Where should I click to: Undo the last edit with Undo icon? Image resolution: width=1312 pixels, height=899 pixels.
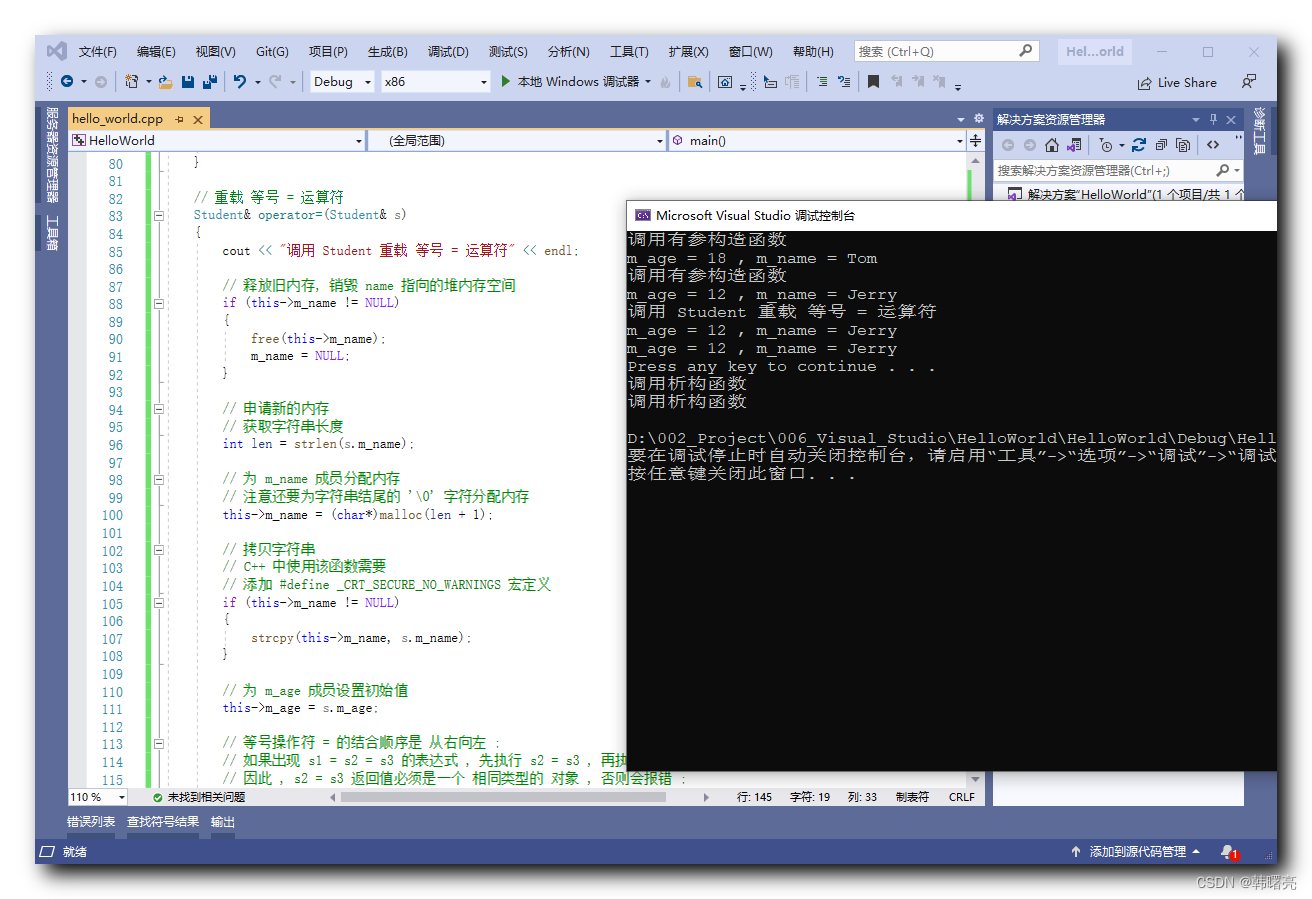point(240,82)
